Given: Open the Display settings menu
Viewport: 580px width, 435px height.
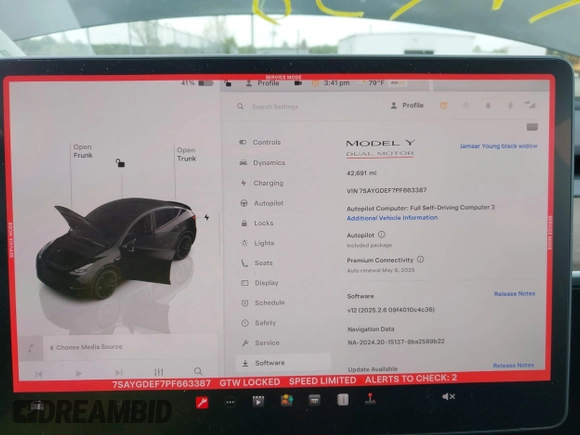Looking at the screenshot, I should [x=260, y=283].
